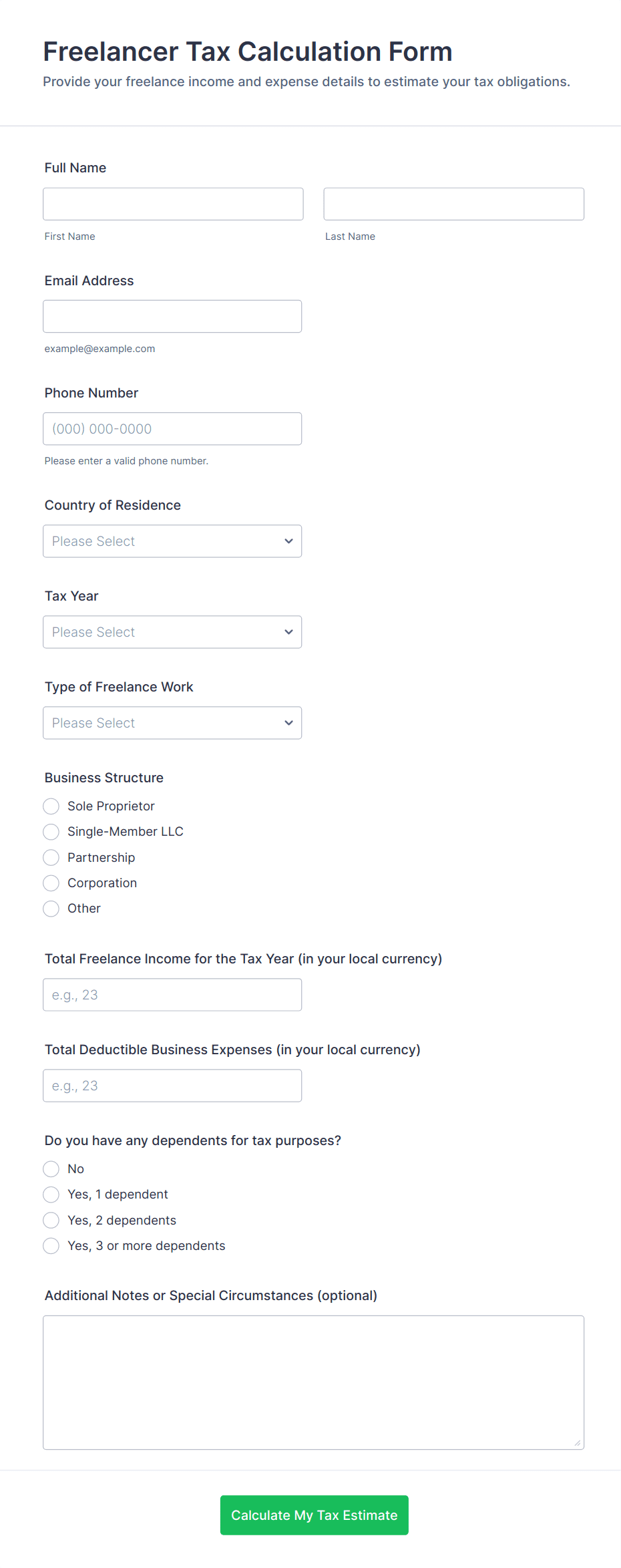Expand the Tax Year dropdown
Screen dimensions: 621x1568
pyautogui.click(x=172, y=632)
